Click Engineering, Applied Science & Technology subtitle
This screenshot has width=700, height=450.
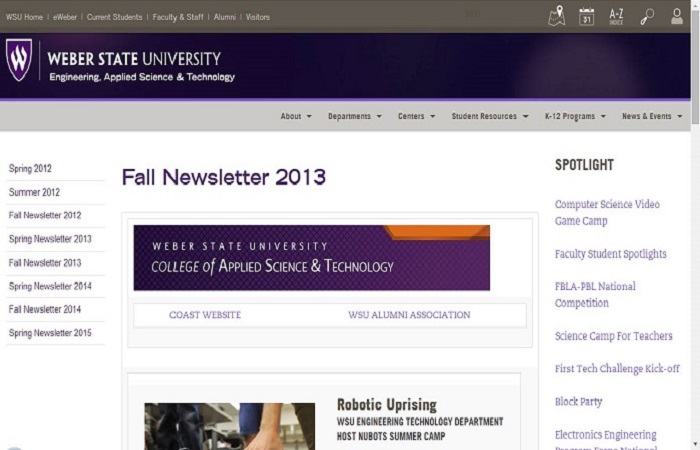(142, 77)
